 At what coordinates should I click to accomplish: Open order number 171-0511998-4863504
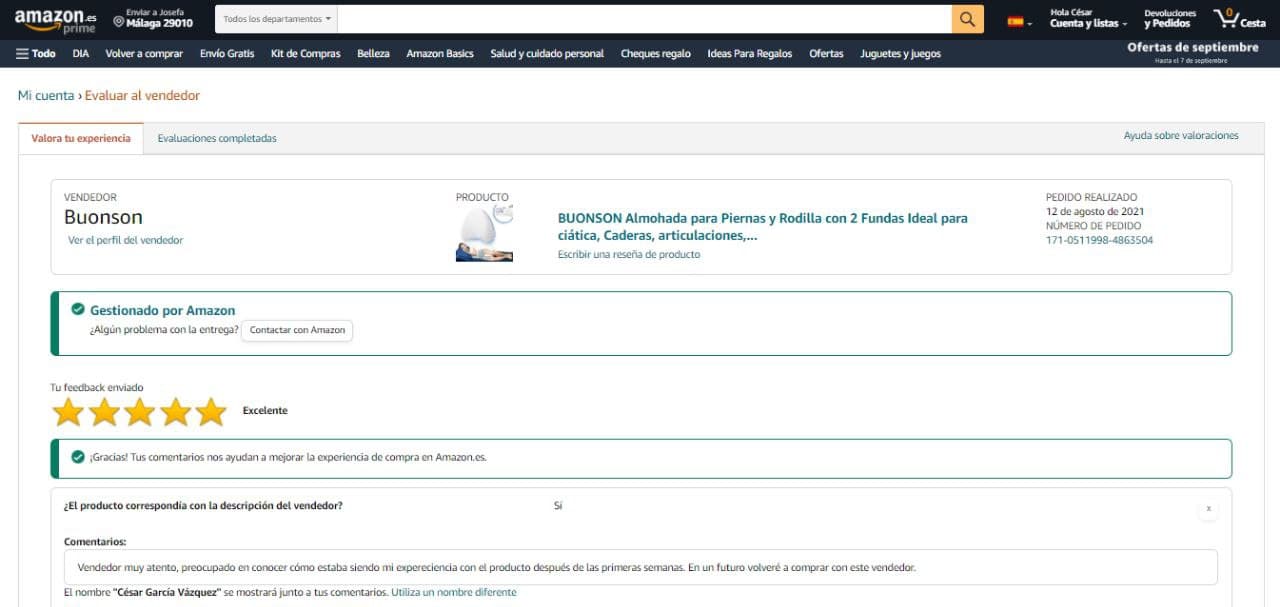1099,240
